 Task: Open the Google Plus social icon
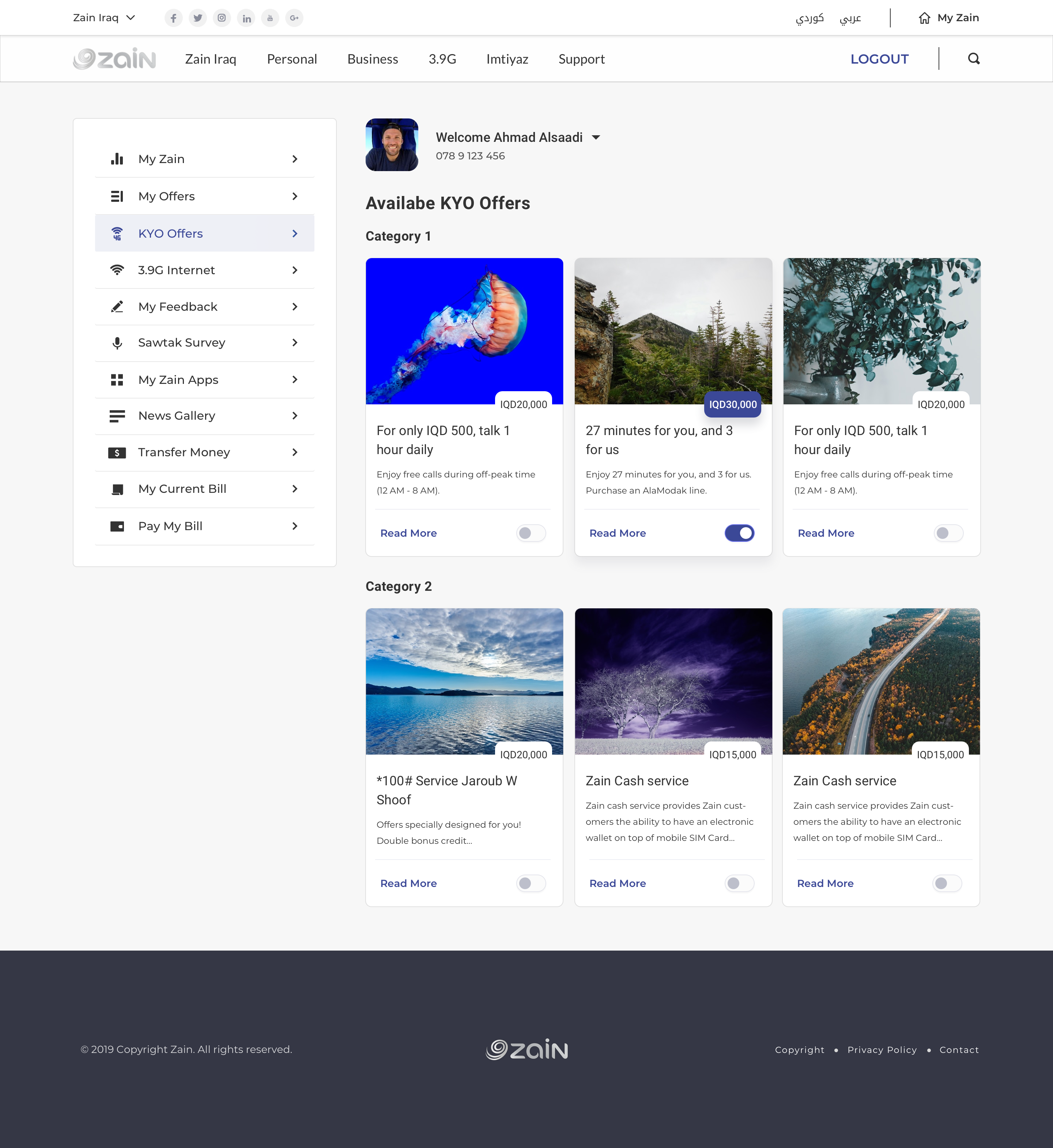(294, 18)
